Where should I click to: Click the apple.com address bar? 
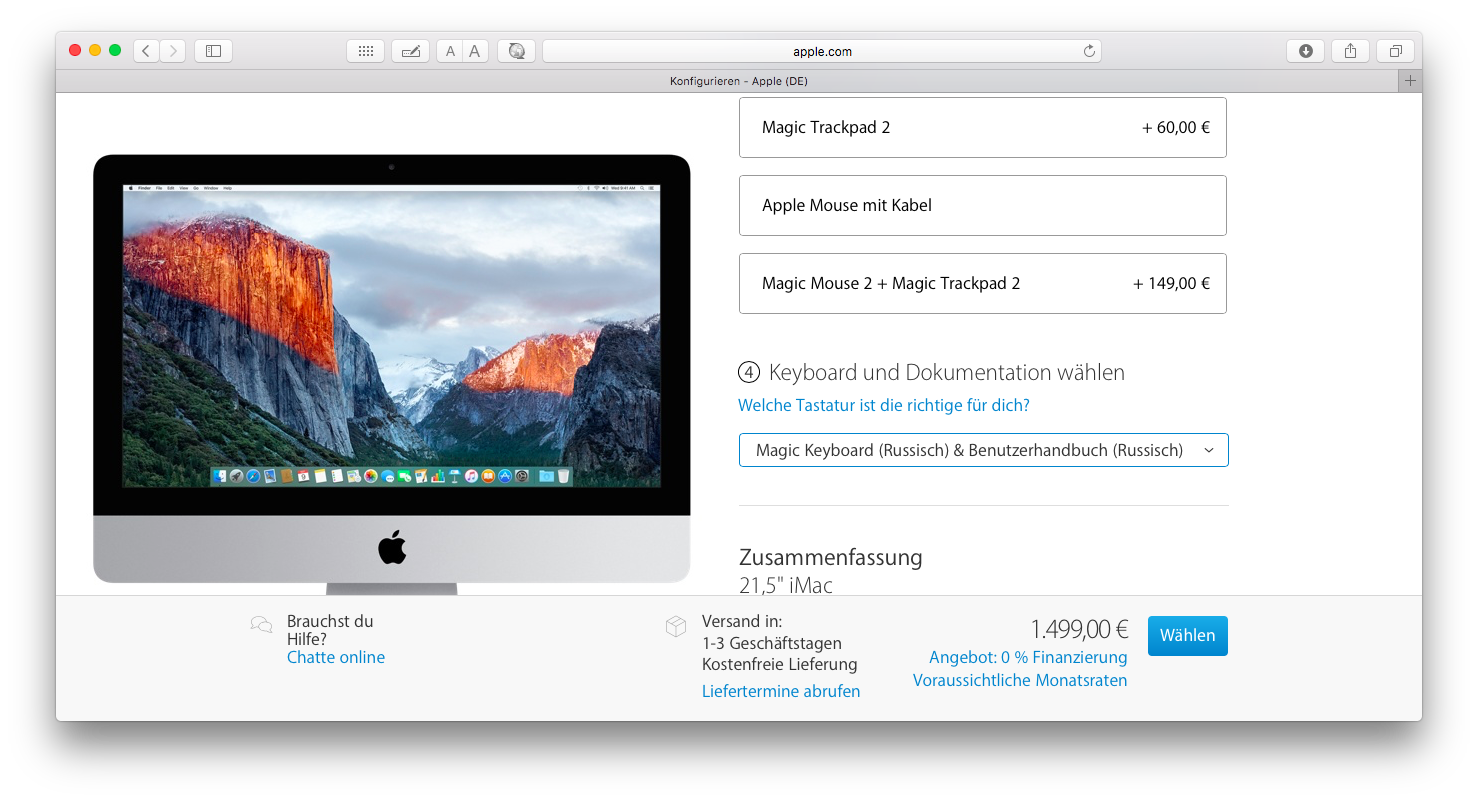[x=820, y=51]
